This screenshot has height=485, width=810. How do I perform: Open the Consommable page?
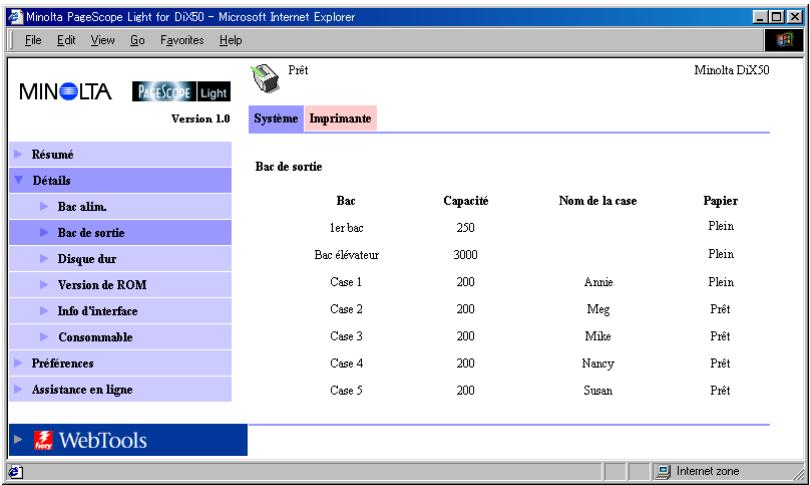coord(120,337)
